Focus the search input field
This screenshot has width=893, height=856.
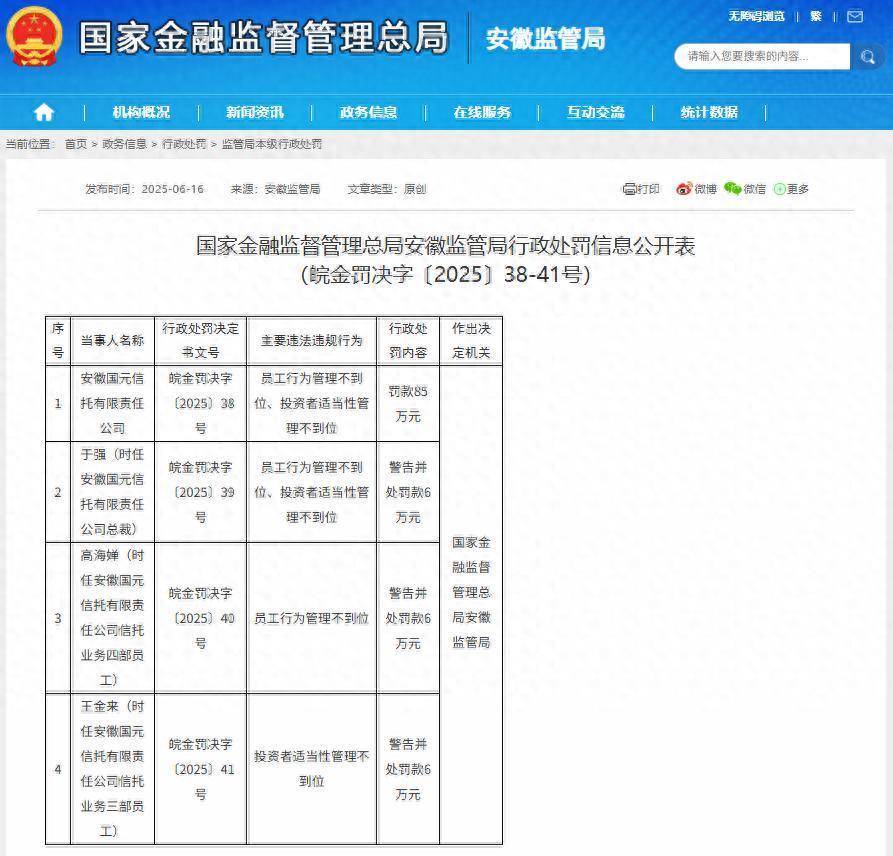point(762,56)
